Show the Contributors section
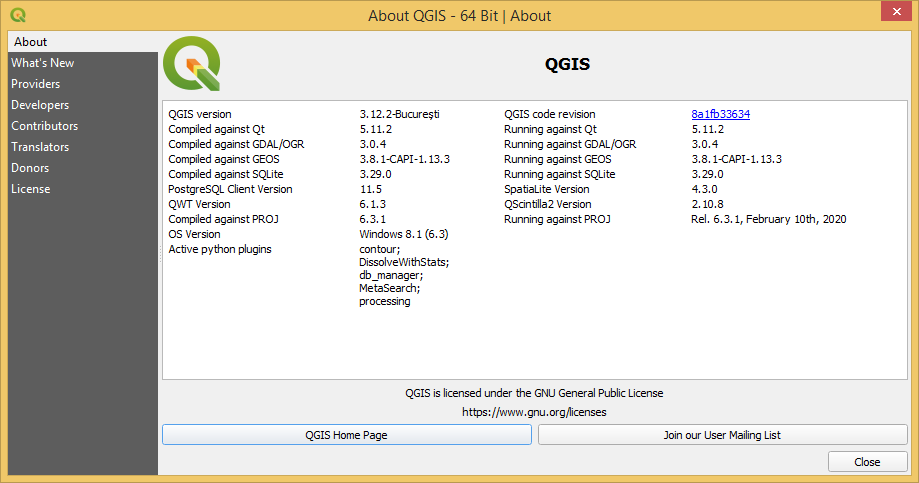Viewport: 919px width, 483px height. (x=83, y=126)
